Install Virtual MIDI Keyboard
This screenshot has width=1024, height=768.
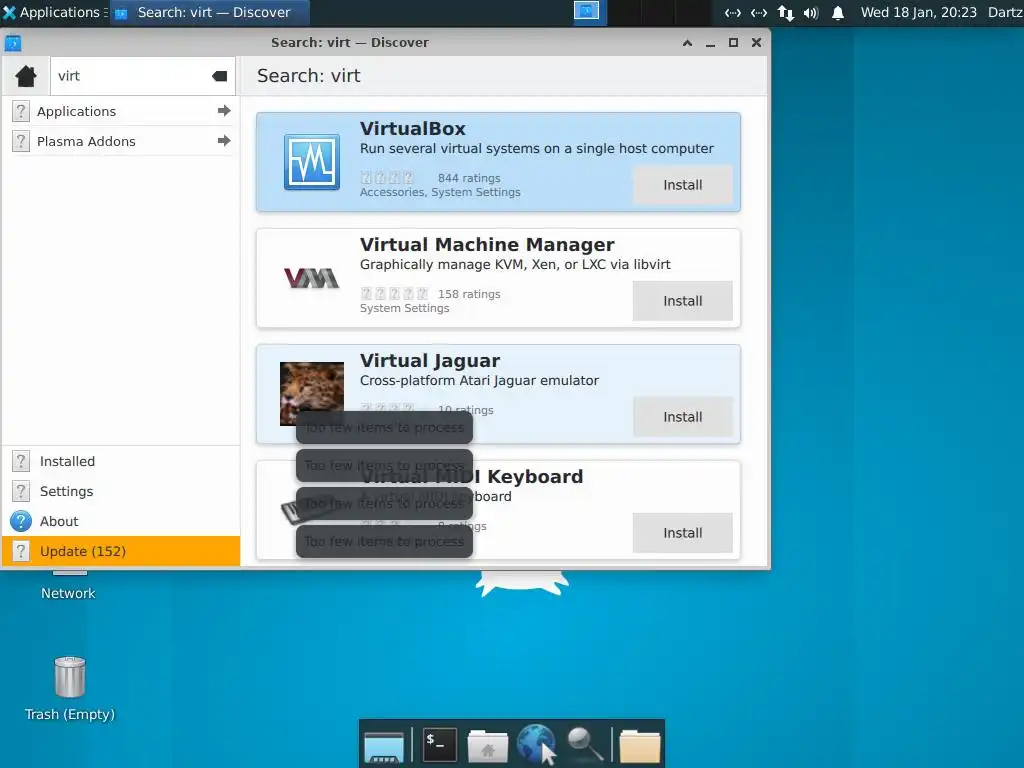(682, 533)
